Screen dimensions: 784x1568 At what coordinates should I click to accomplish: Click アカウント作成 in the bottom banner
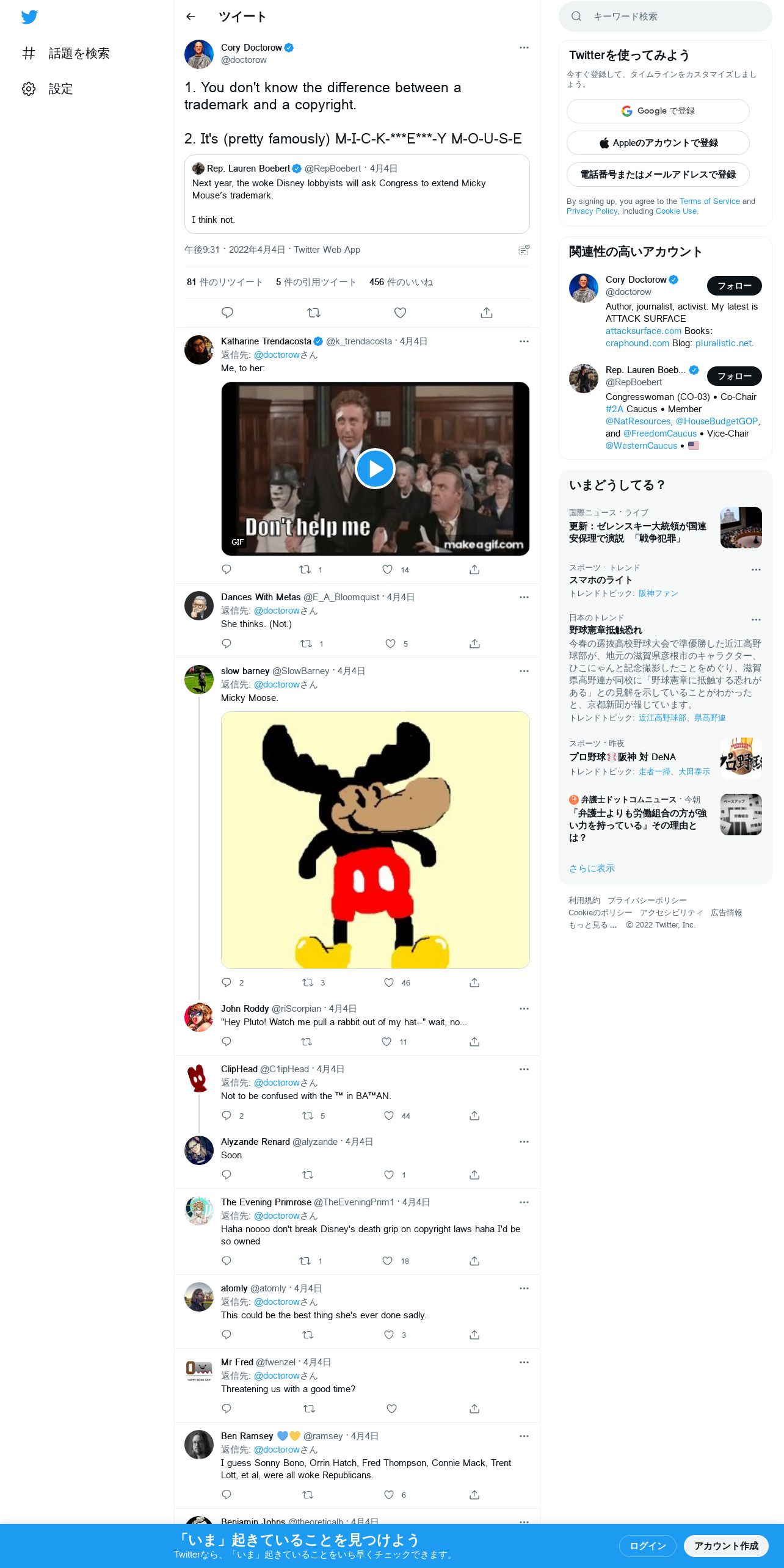[x=726, y=1546]
